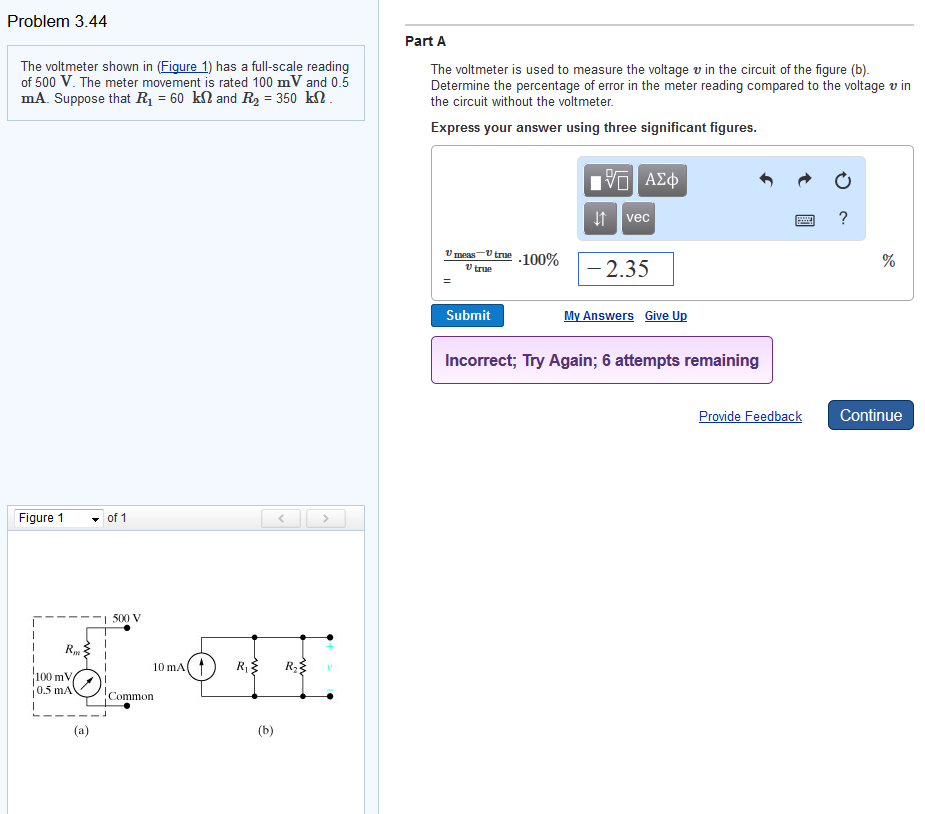
Task: Open the Greek symbols ΑΣφ palette
Action: 661,180
